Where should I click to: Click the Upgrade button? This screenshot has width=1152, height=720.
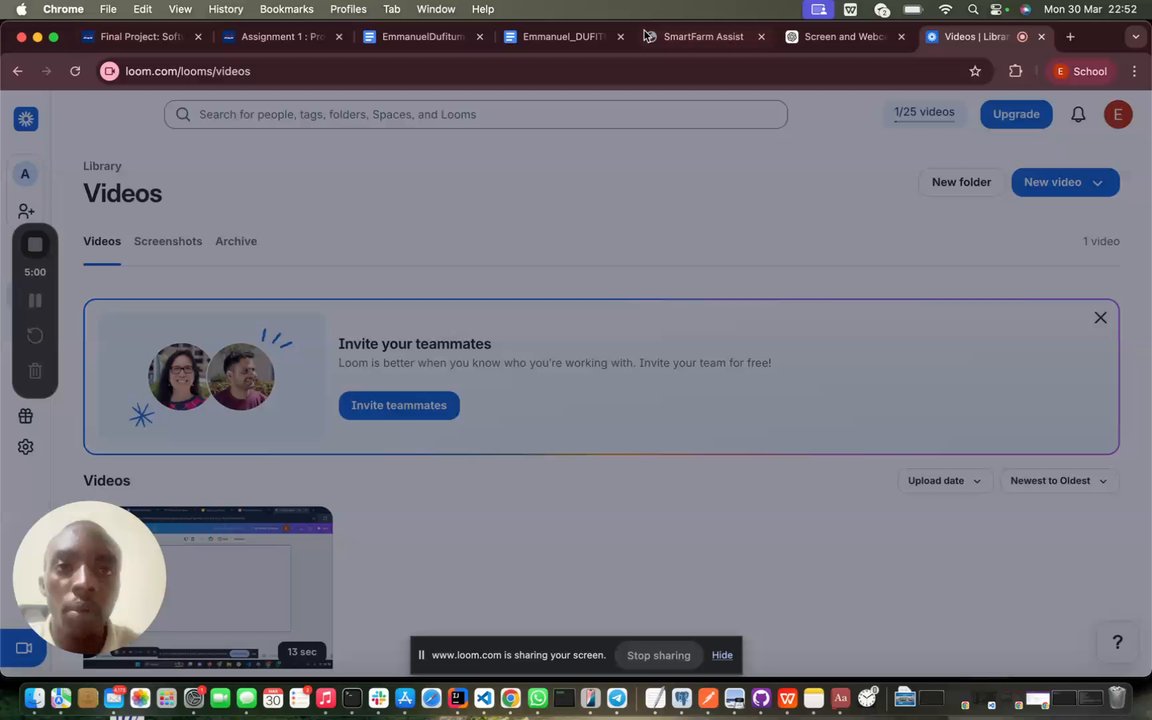[x=1016, y=115]
